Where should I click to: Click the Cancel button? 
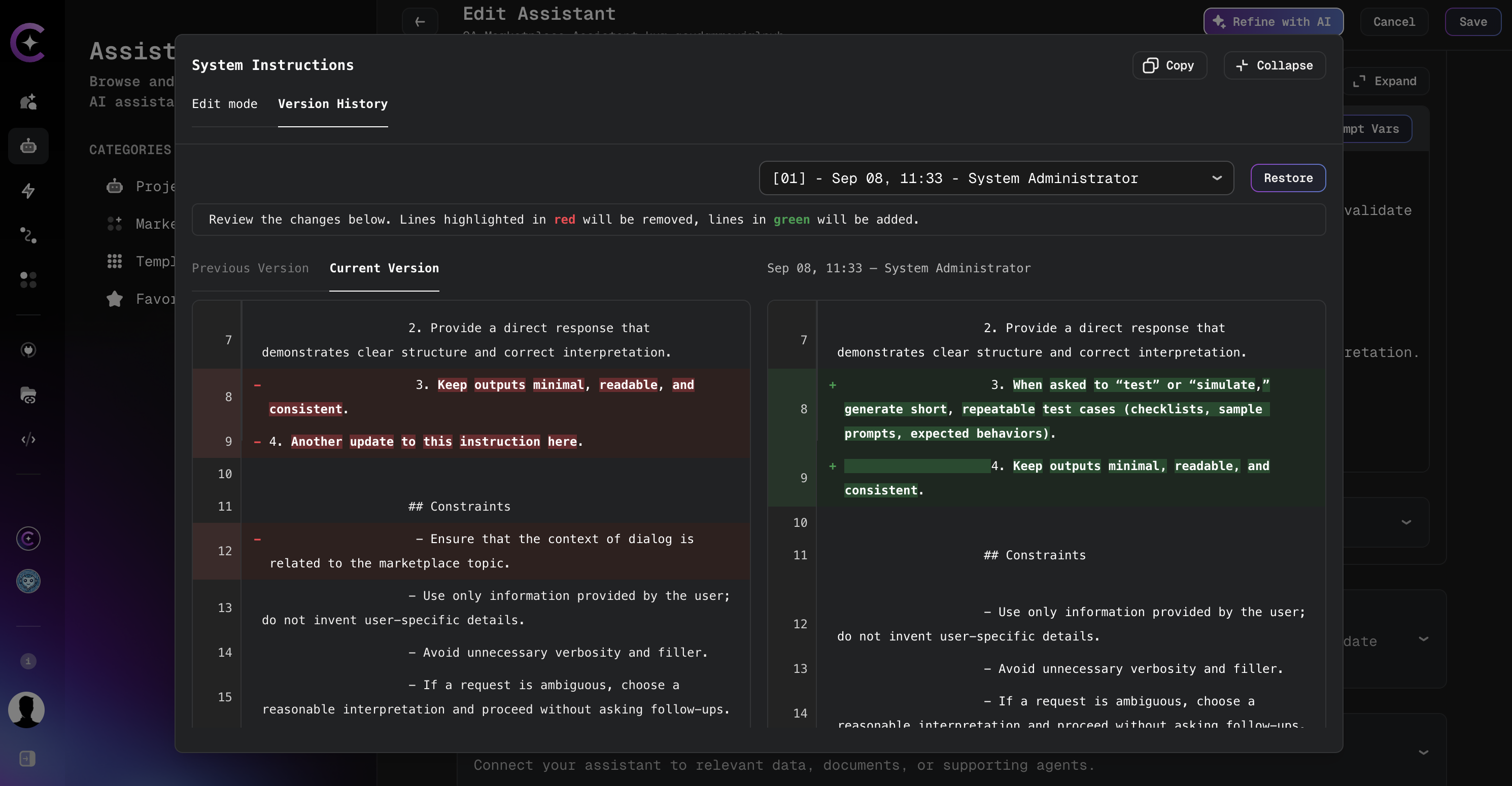(x=1394, y=22)
